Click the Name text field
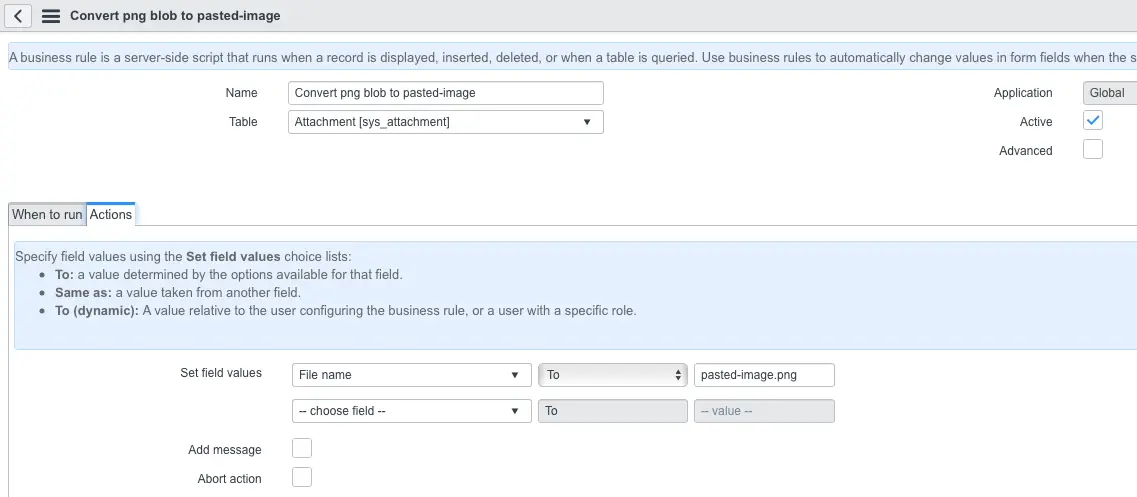Screen dimensions: 1137x497 [445, 93]
